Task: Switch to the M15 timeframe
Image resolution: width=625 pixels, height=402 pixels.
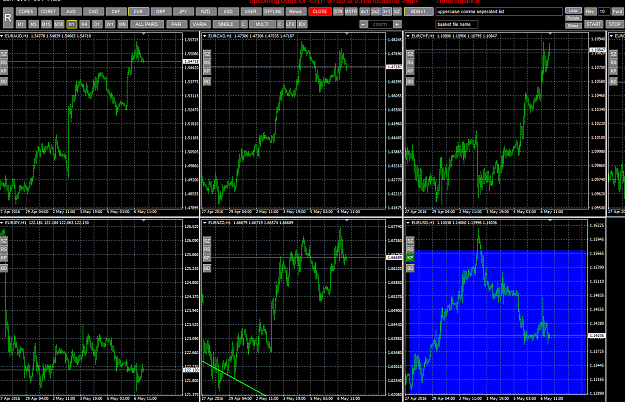Action: (x=46, y=24)
